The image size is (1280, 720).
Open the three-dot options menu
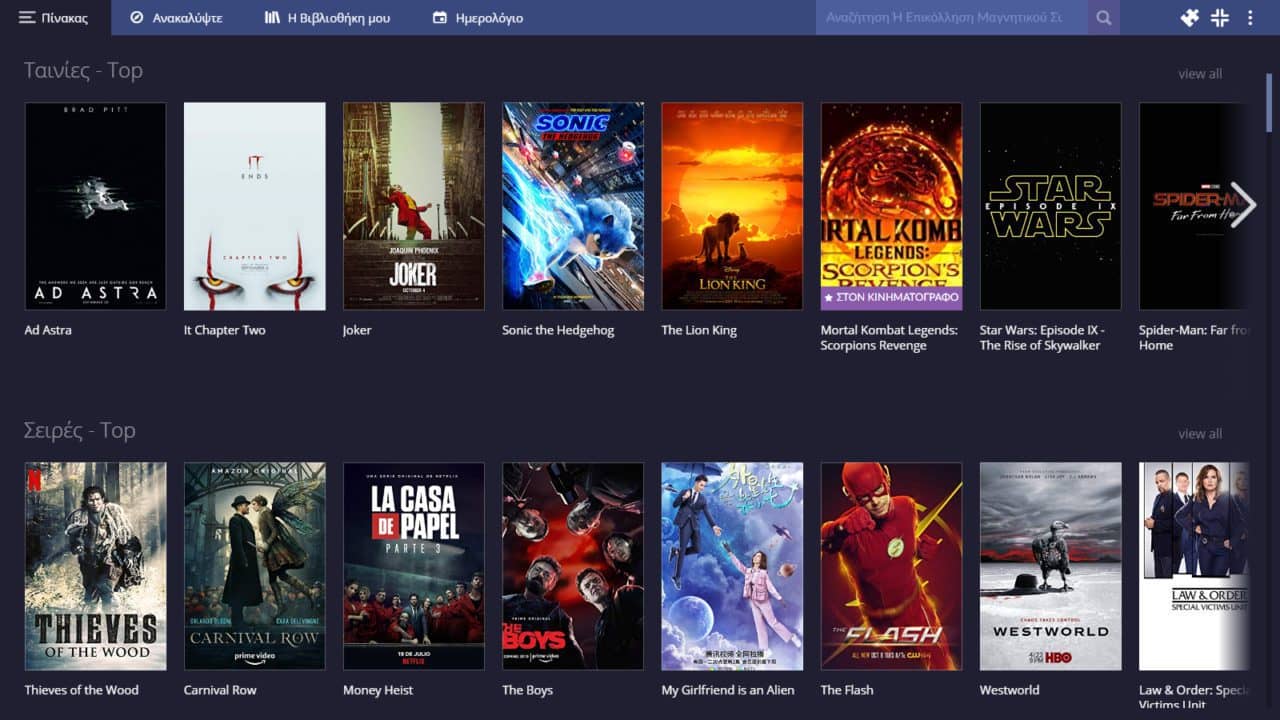tap(1250, 18)
